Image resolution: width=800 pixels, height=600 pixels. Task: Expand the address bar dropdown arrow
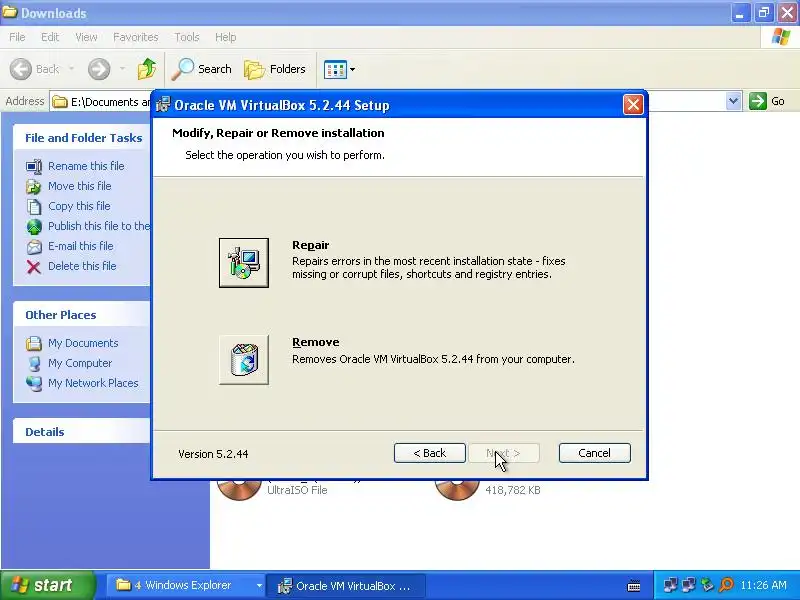[733, 101]
